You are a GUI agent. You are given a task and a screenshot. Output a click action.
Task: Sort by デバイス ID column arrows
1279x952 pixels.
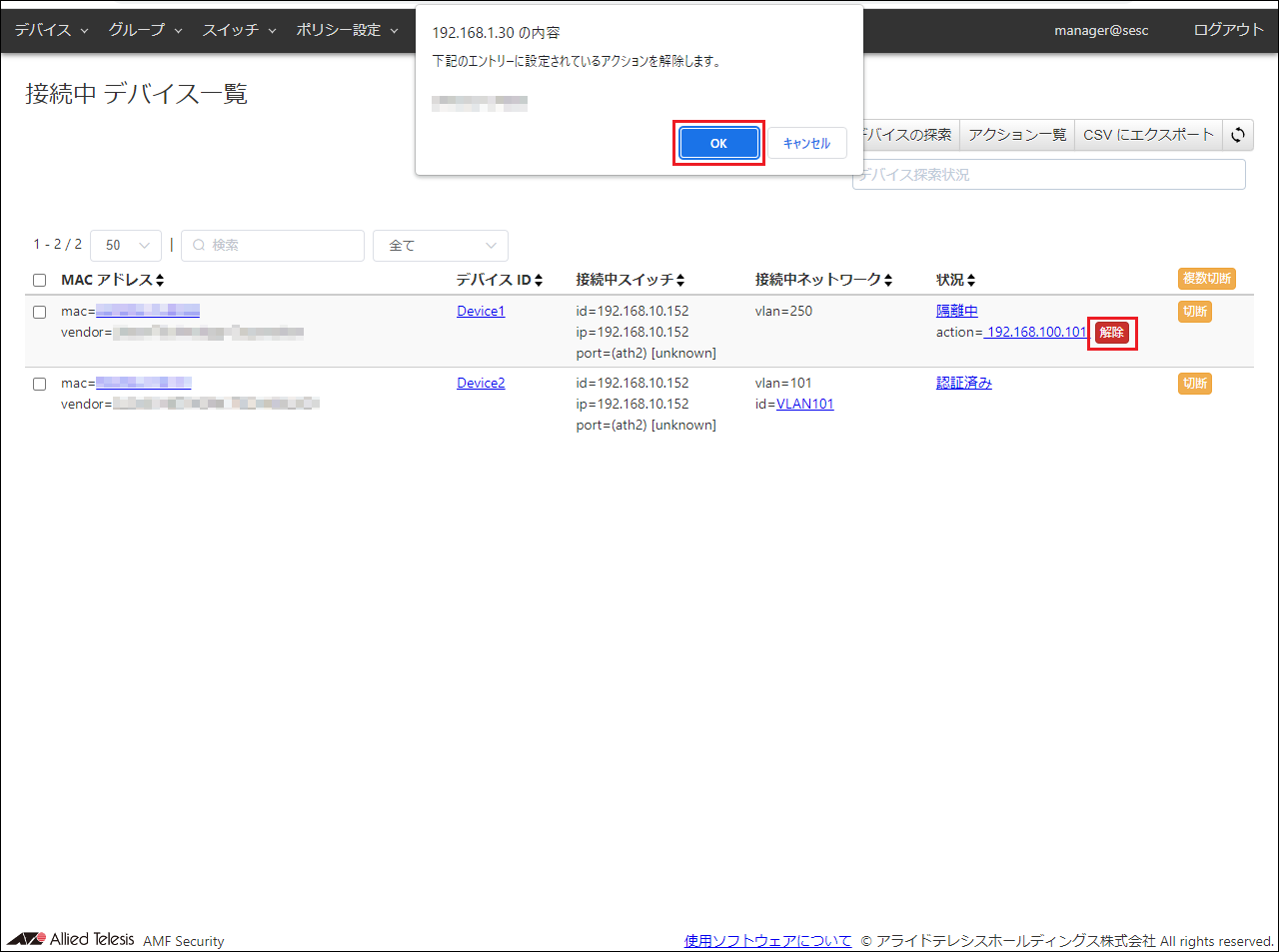click(539, 281)
